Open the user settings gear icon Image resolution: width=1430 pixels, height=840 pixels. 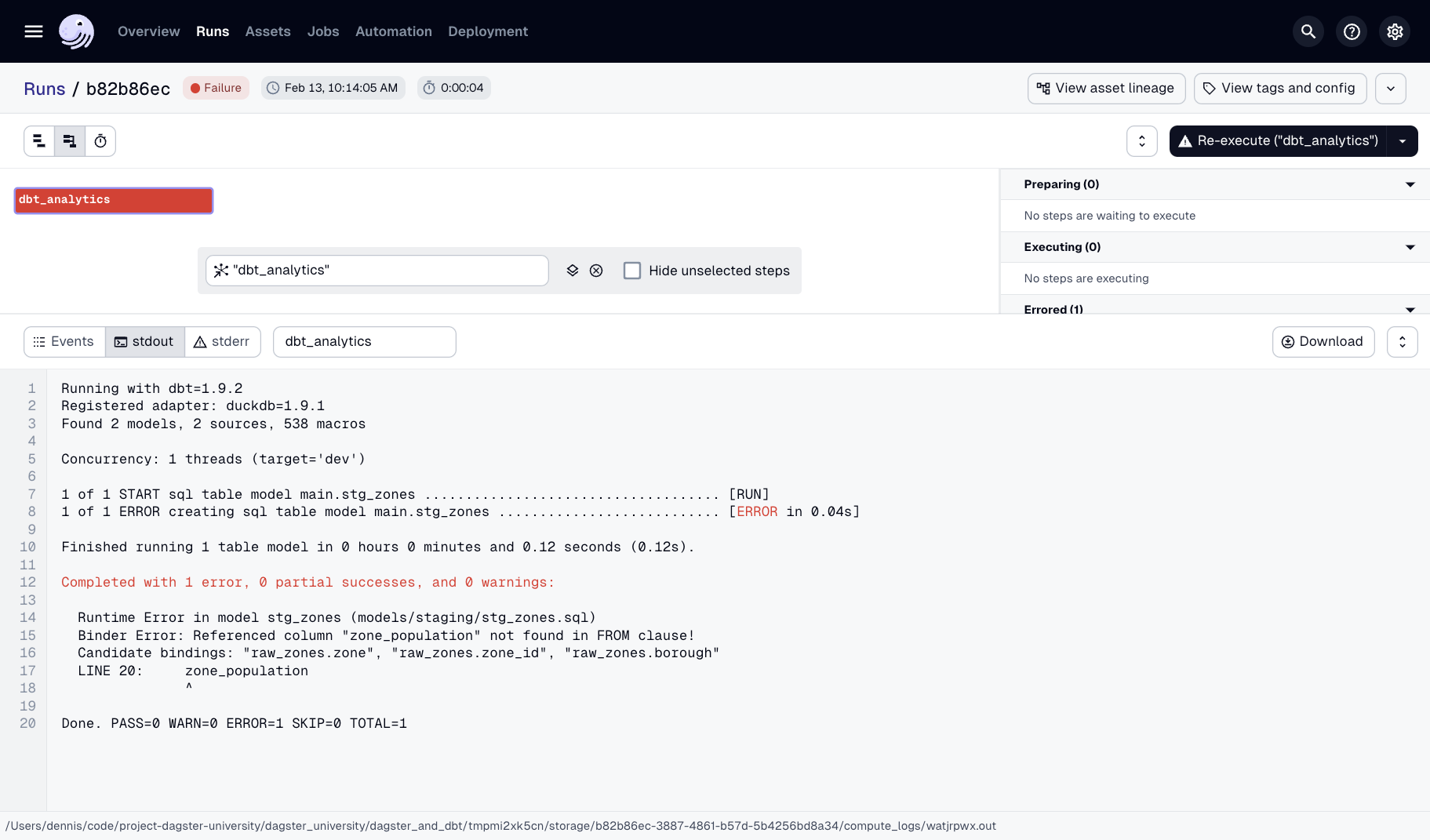[1395, 31]
